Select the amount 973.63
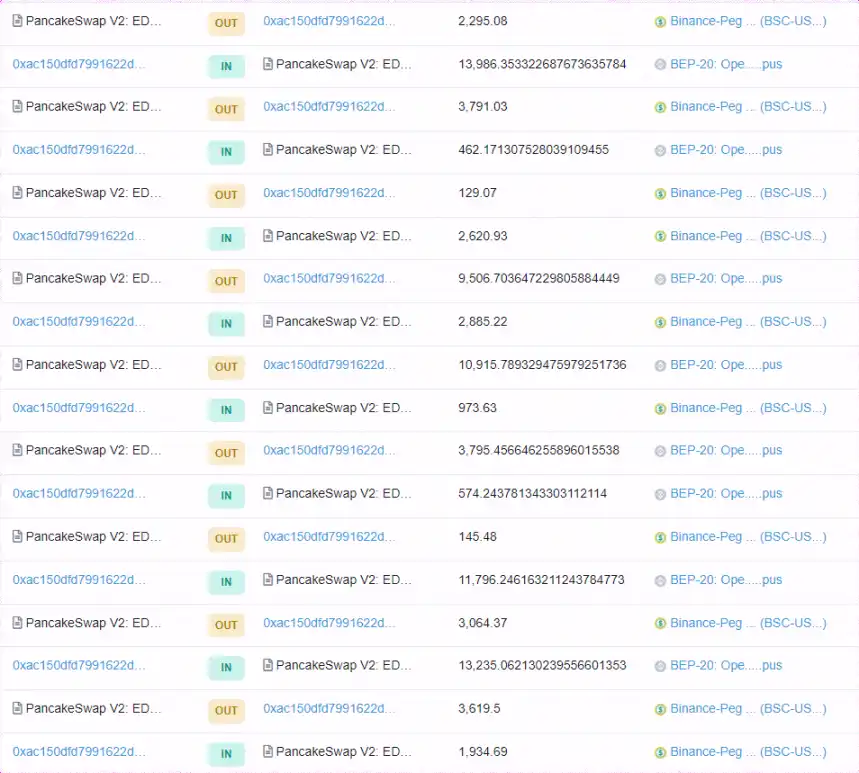 point(478,408)
